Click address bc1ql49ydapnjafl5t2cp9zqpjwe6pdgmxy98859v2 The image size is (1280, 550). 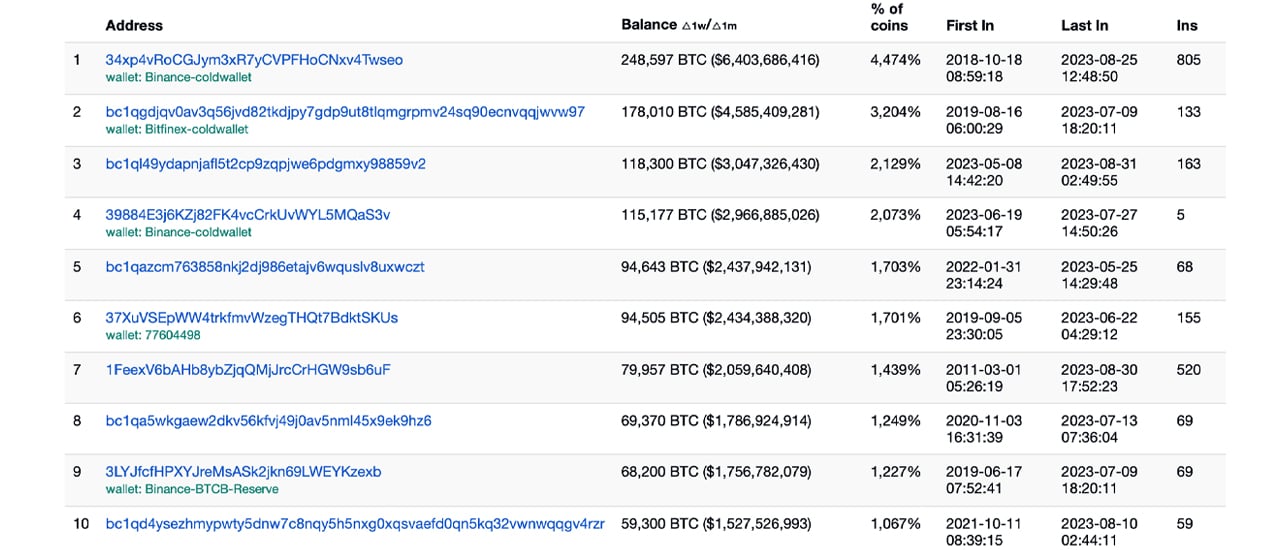pos(265,163)
